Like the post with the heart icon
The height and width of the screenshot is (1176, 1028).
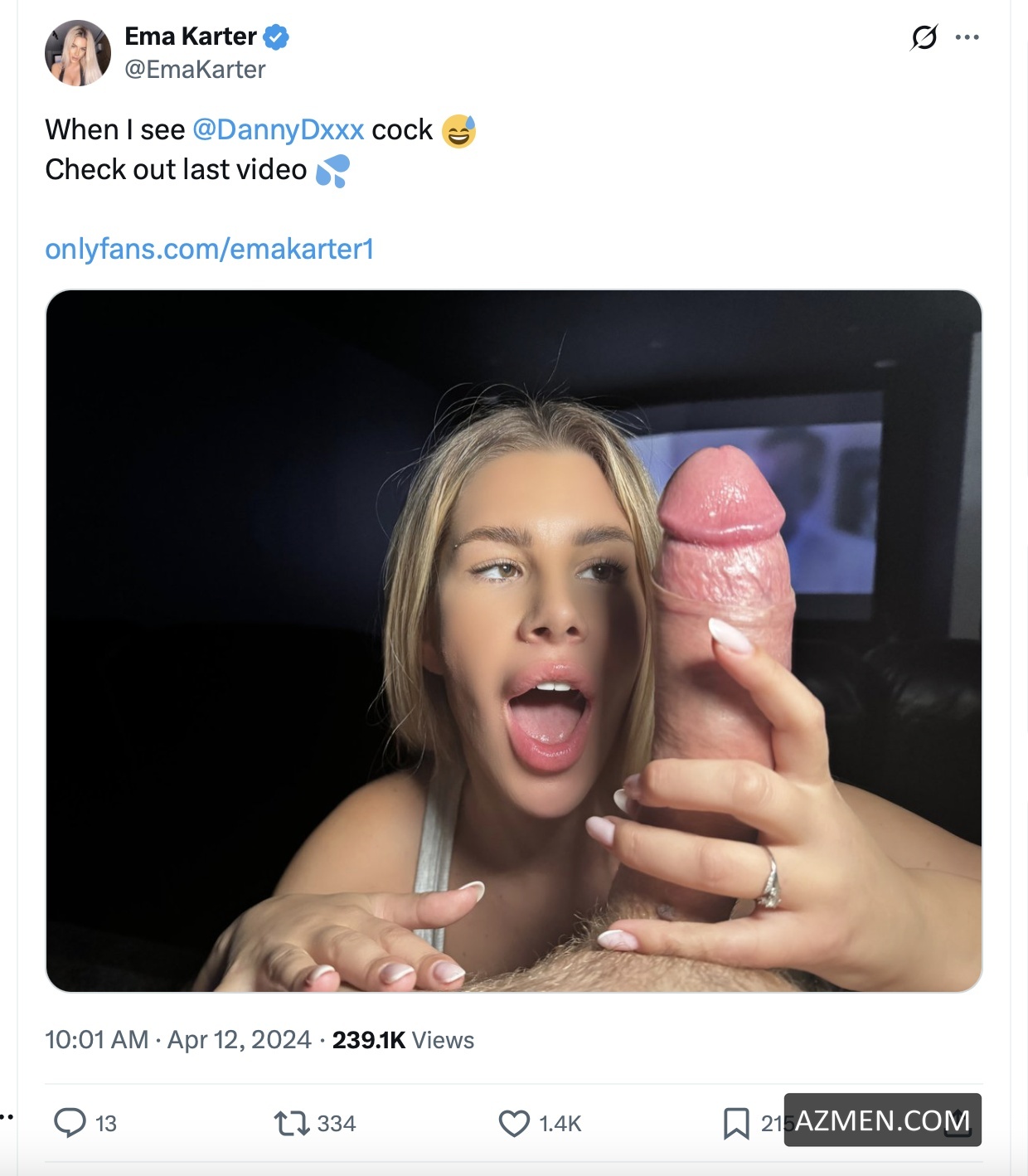point(514,1123)
